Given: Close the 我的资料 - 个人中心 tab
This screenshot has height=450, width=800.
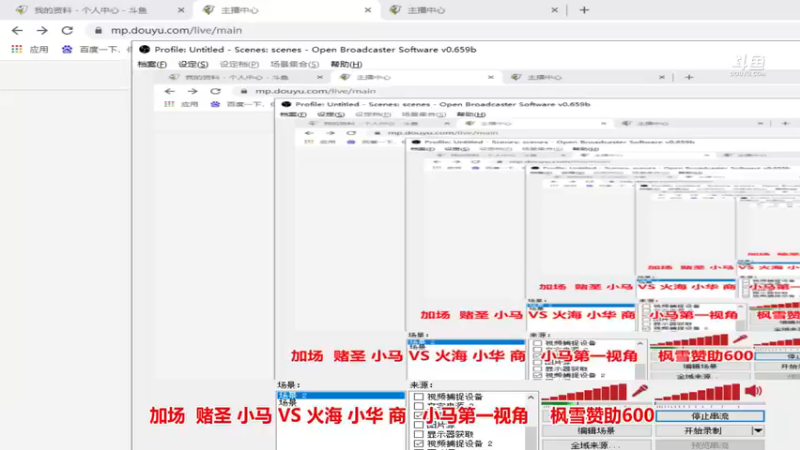Looking at the screenshot, I should (181, 10).
